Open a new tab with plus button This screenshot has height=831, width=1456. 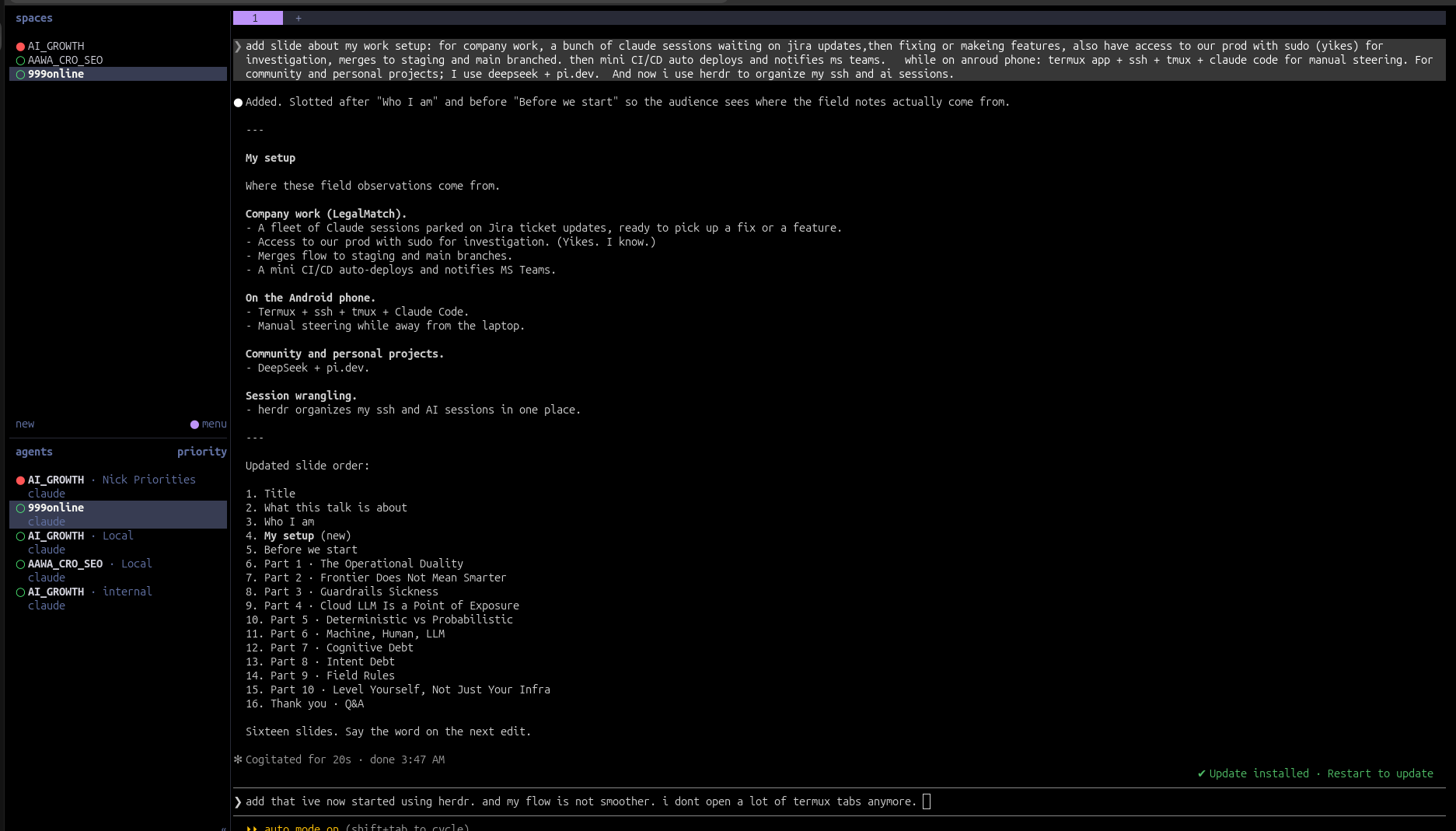[299, 18]
